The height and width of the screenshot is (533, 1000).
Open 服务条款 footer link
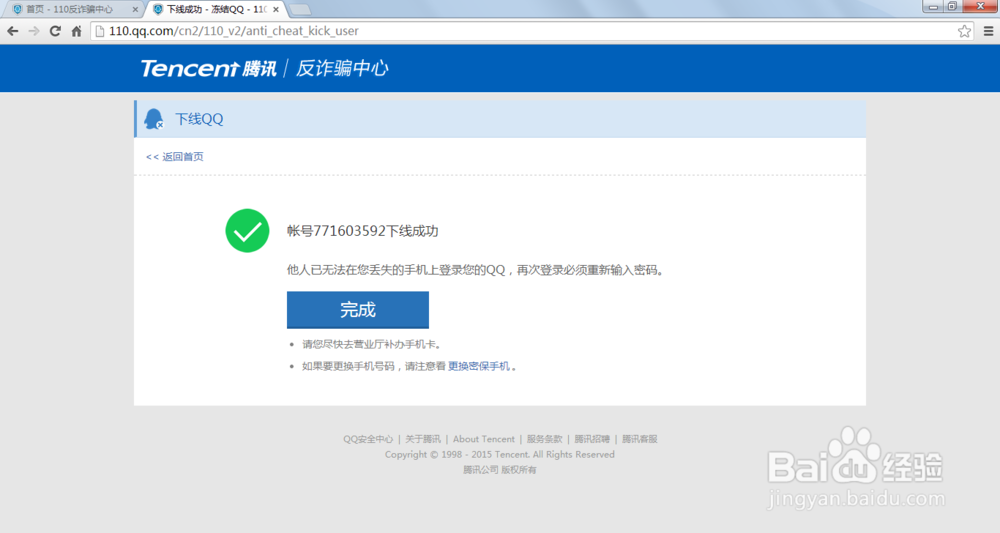545,439
